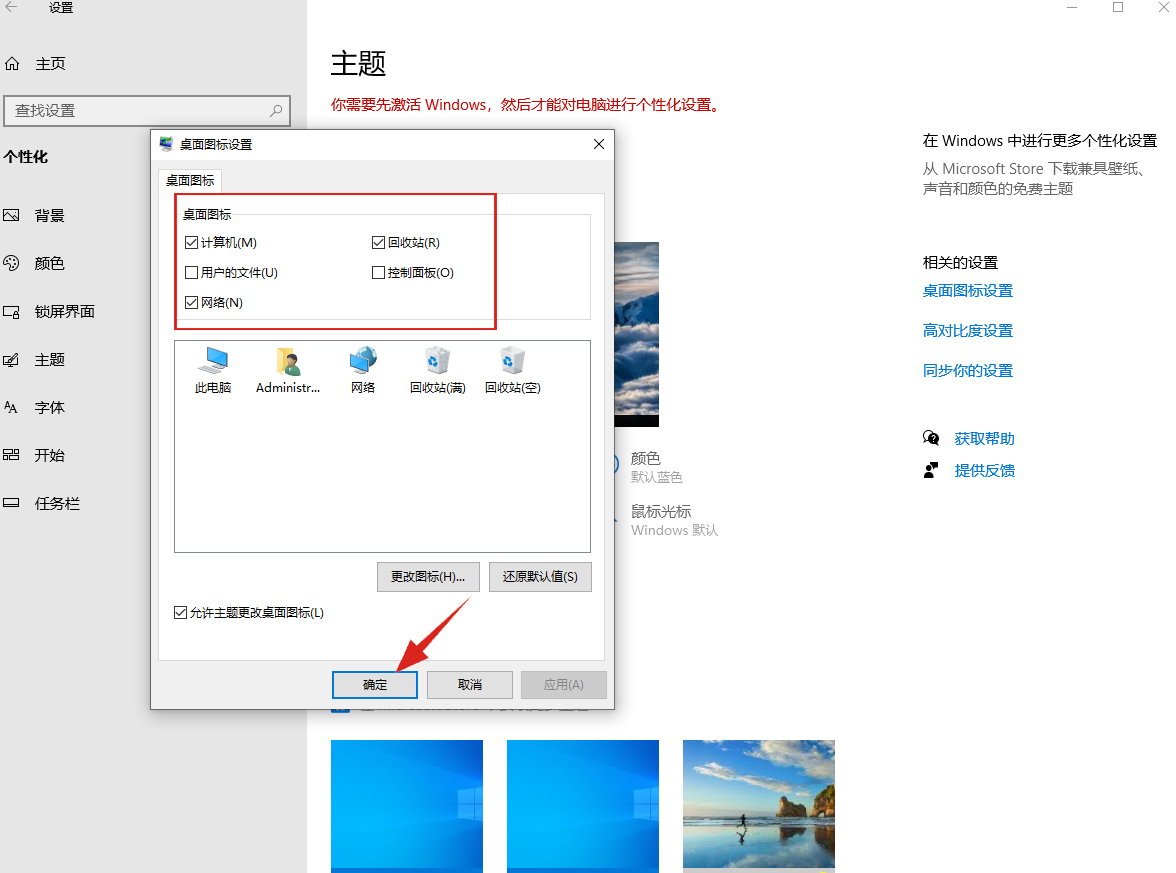Screen dimensions: 1176x873
Task: Uncheck the 回收站(R) checkbox
Action: [378, 242]
